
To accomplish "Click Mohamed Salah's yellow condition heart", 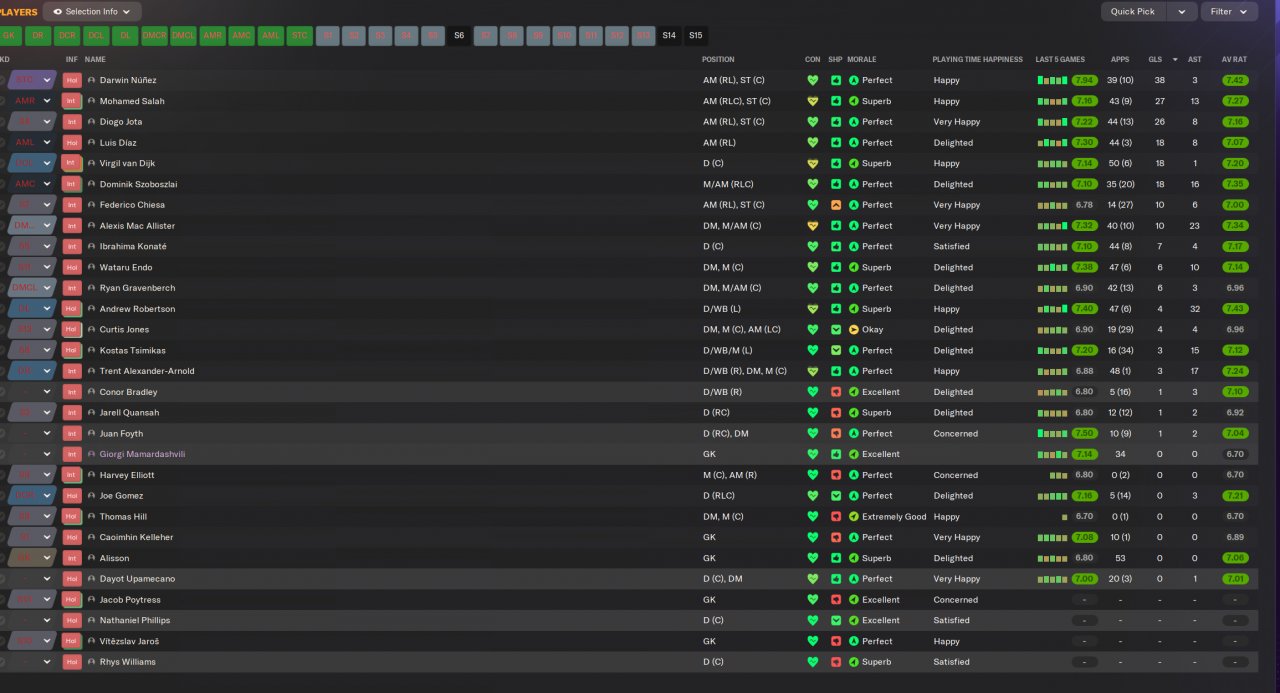I will 812,101.
